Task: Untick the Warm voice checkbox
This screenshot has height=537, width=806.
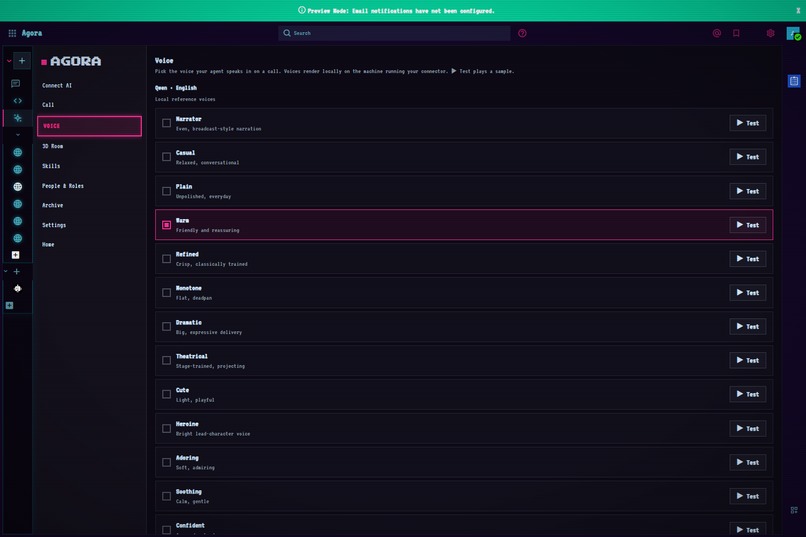Action: click(166, 225)
